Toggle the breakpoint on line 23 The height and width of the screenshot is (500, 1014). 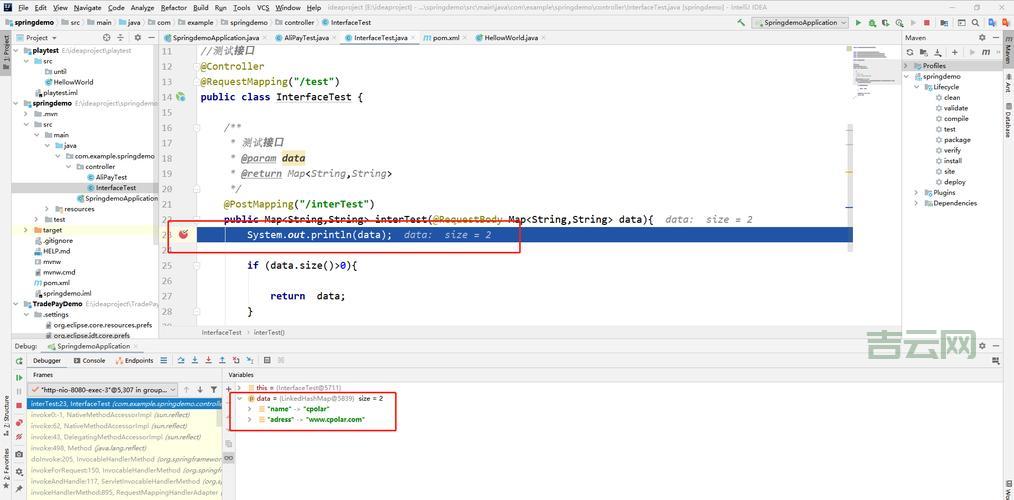(183, 234)
